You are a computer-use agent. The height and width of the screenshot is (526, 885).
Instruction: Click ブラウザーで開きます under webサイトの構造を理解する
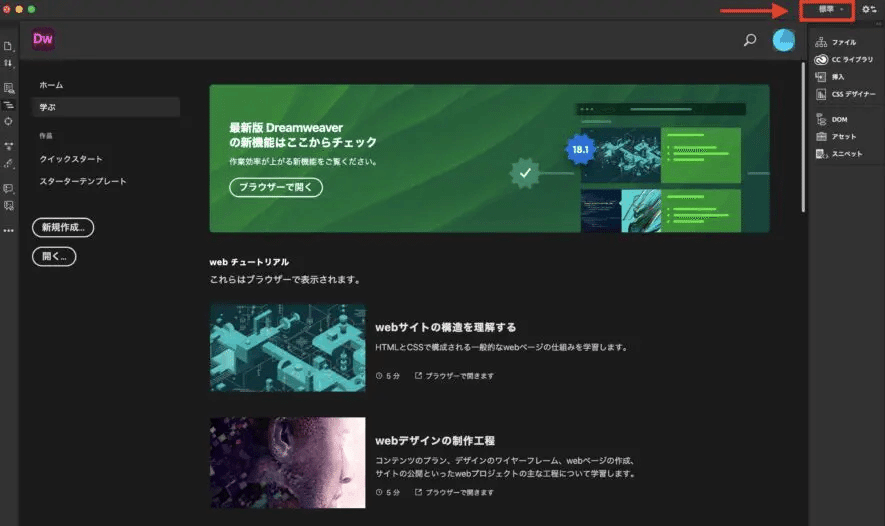pyautogui.click(x=454, y=376)
